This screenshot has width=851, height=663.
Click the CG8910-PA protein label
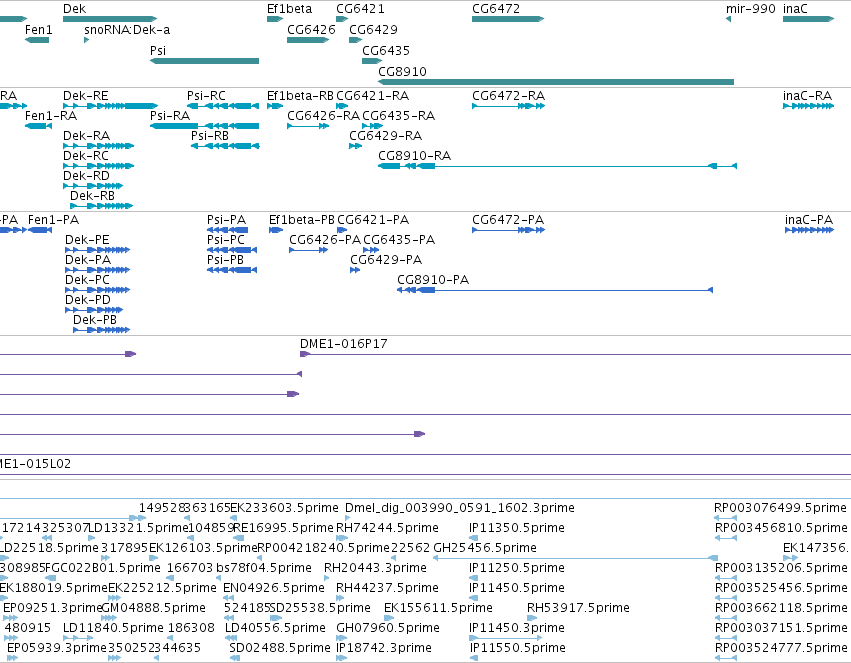(433, 280)
